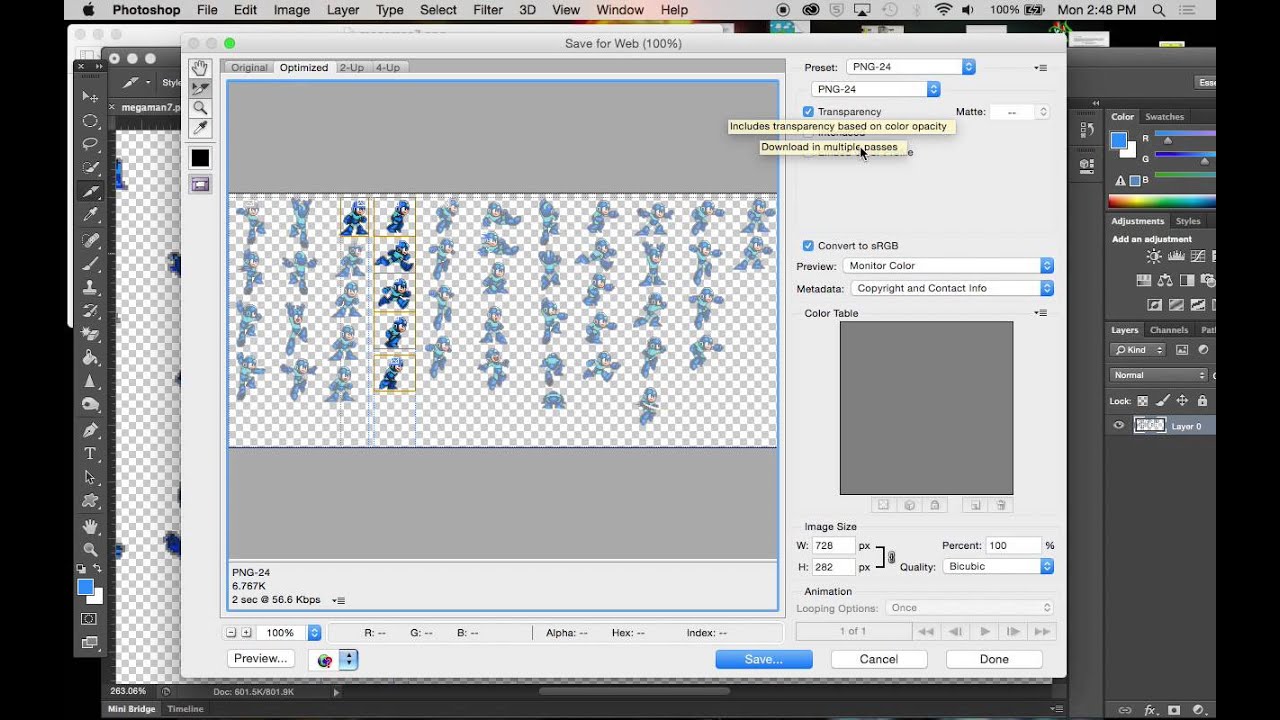The image size is (1280, 720).
Task: Open the Apple menu
Action: (88, 10)
